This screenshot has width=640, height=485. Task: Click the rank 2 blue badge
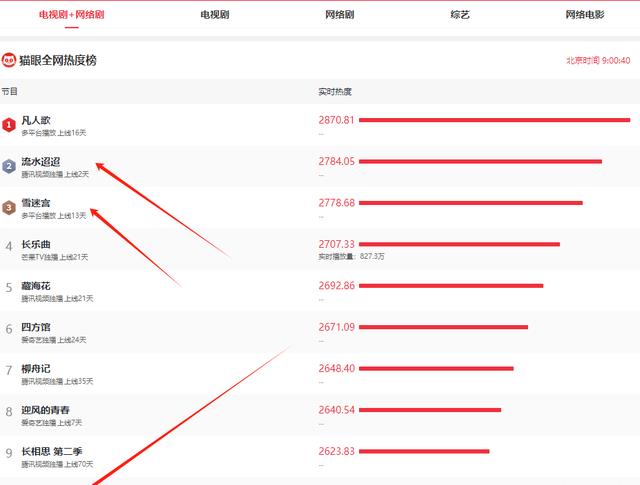(x=9, y=166)
